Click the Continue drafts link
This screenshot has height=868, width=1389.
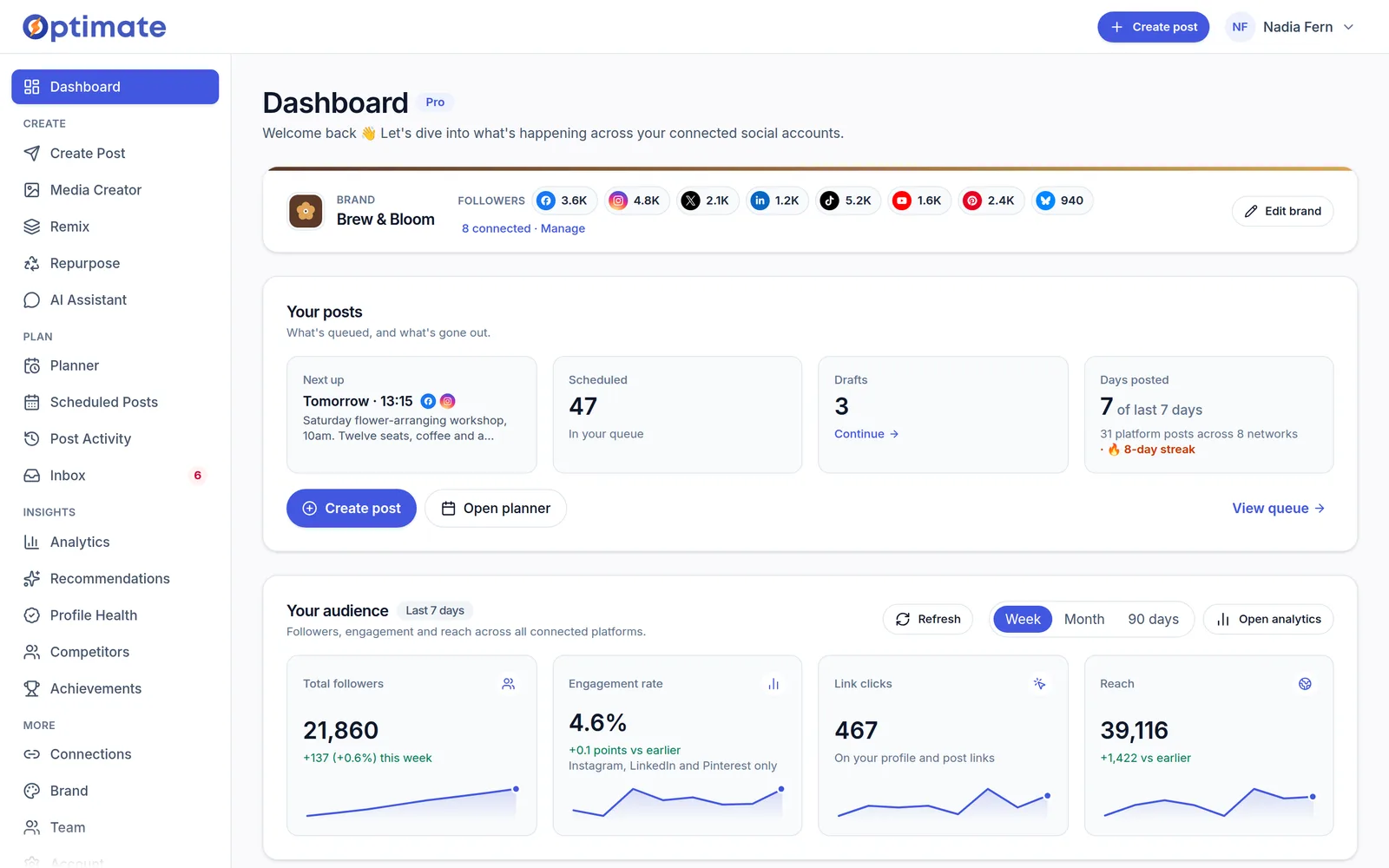point(866,434)
